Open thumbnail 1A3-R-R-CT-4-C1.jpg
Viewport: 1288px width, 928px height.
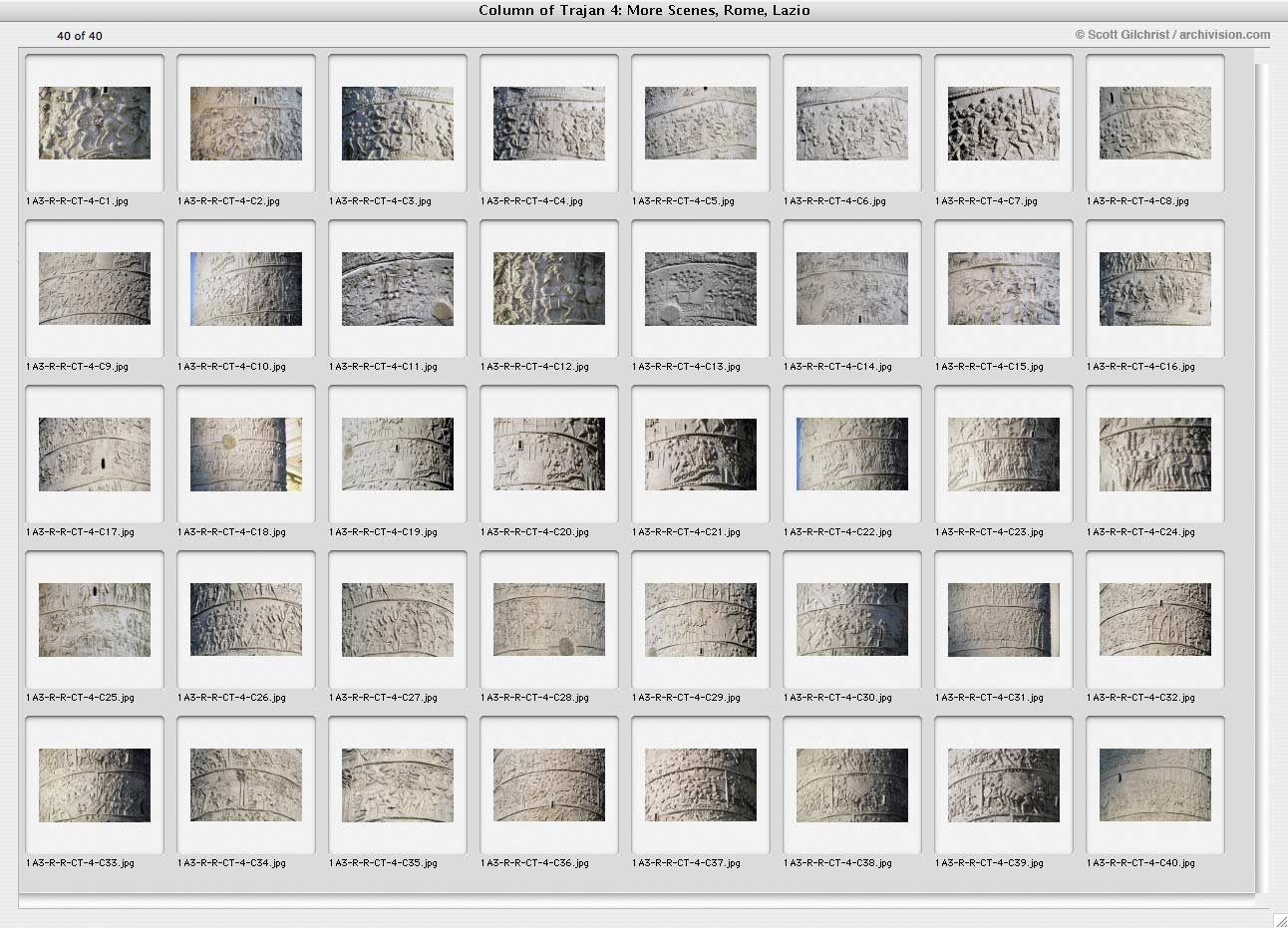point(95,123)
